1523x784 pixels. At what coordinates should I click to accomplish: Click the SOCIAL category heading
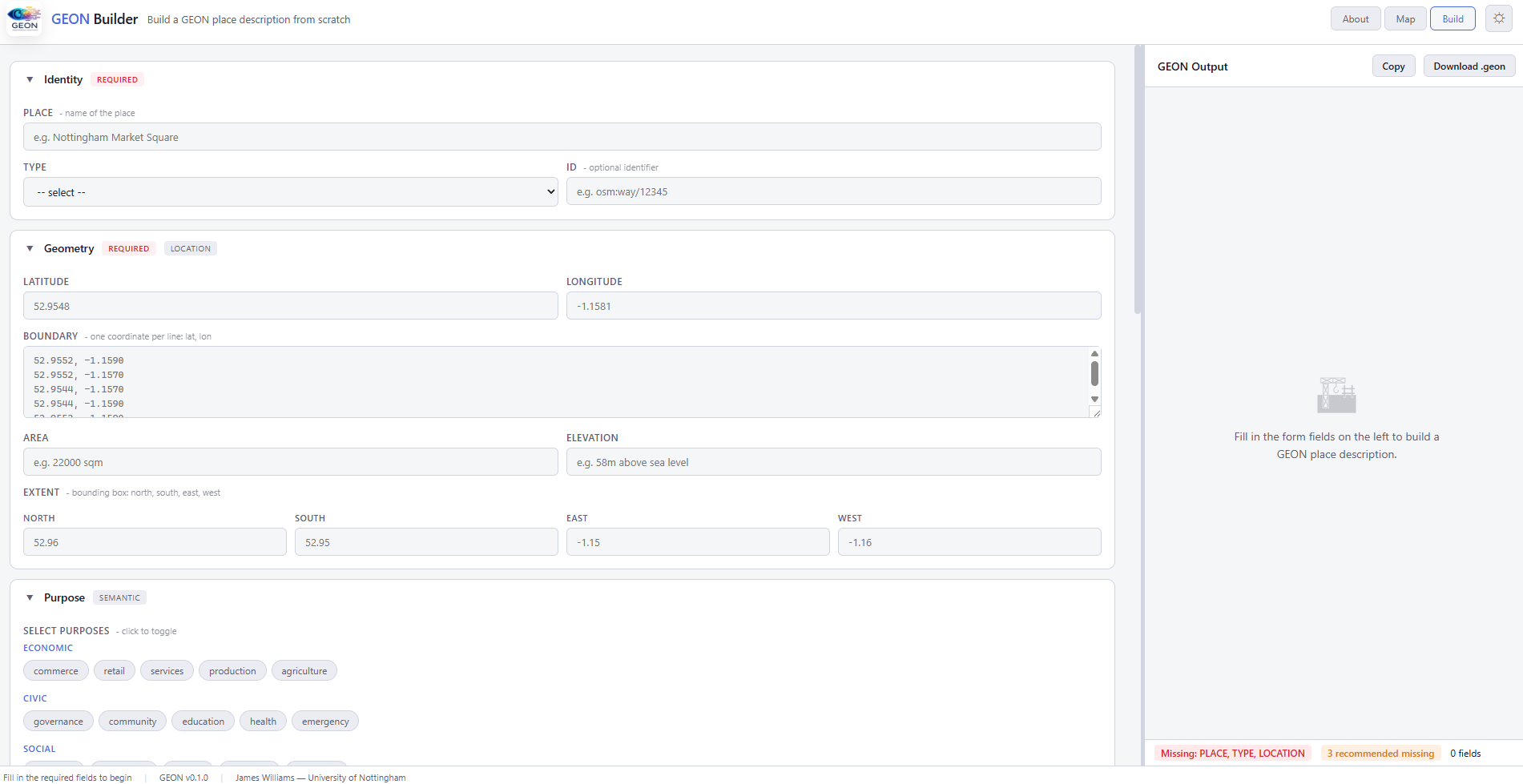(x=39, y=749)
